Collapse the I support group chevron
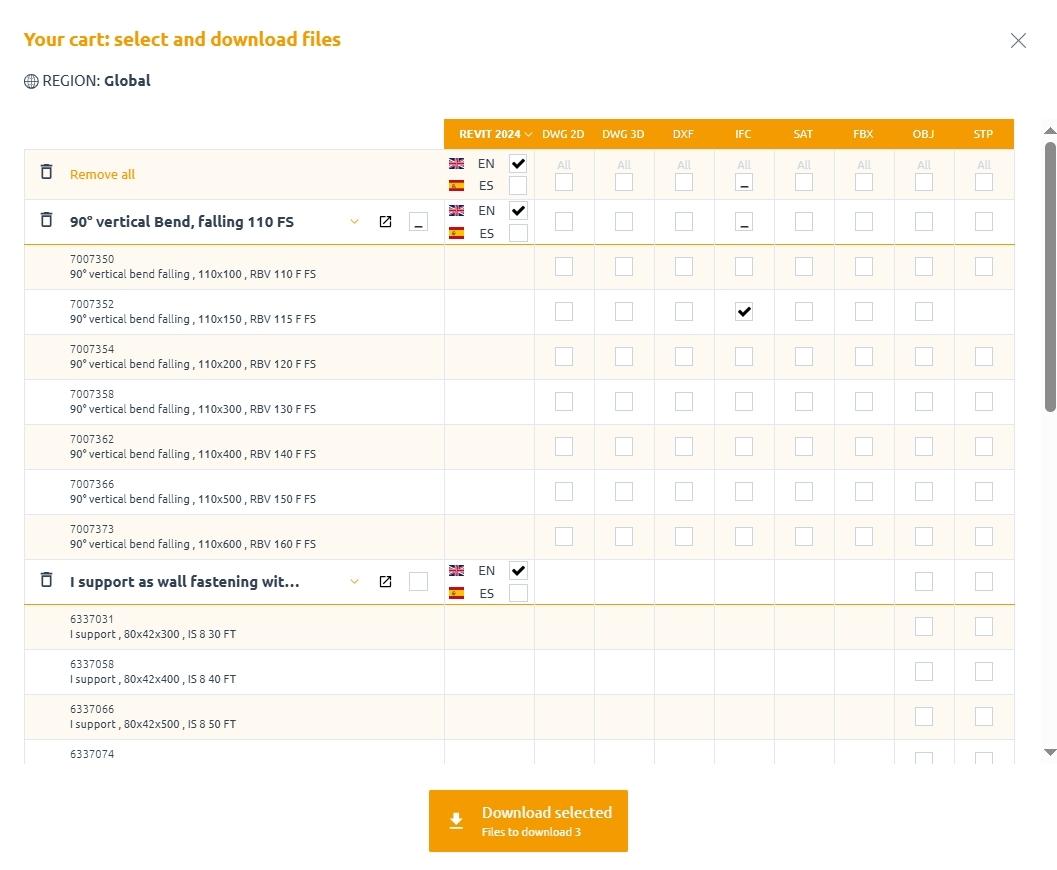 point(354,582)
